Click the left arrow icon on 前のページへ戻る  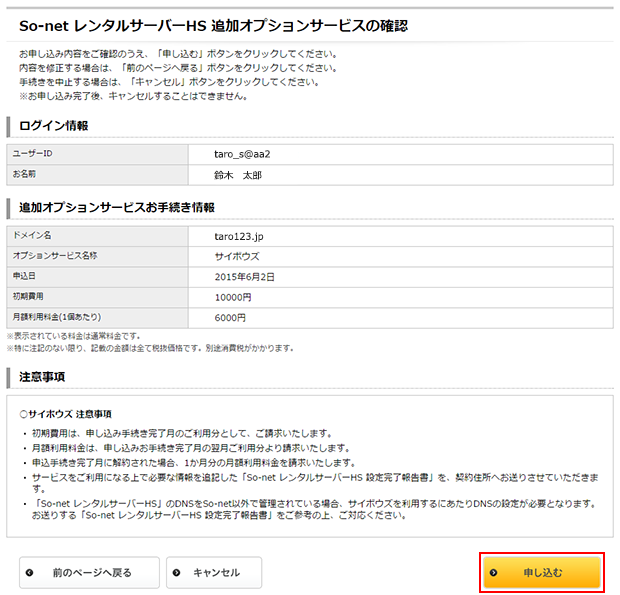click(29, 573)
